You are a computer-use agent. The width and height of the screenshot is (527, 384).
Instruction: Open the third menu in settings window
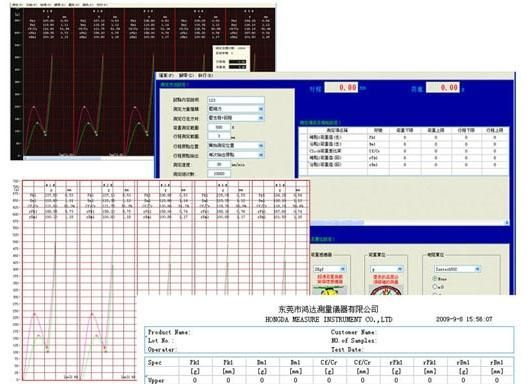(206, 75)
